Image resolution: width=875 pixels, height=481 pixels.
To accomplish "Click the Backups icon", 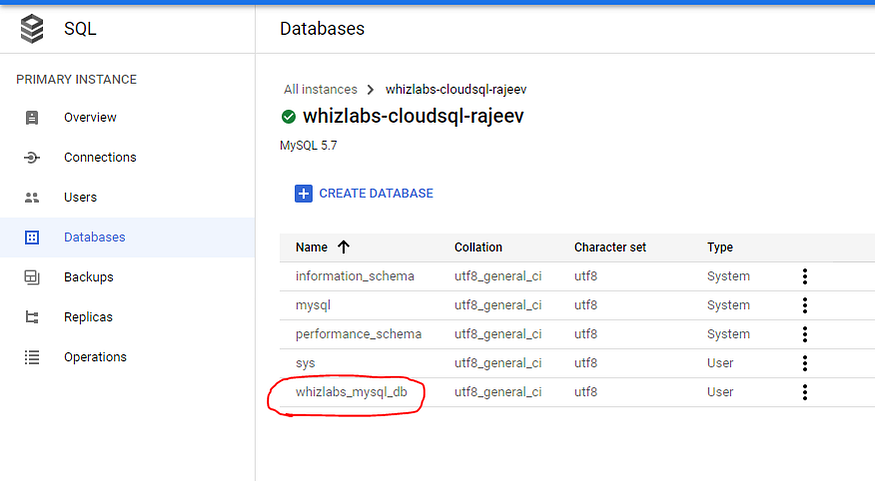I will point(32,277).
